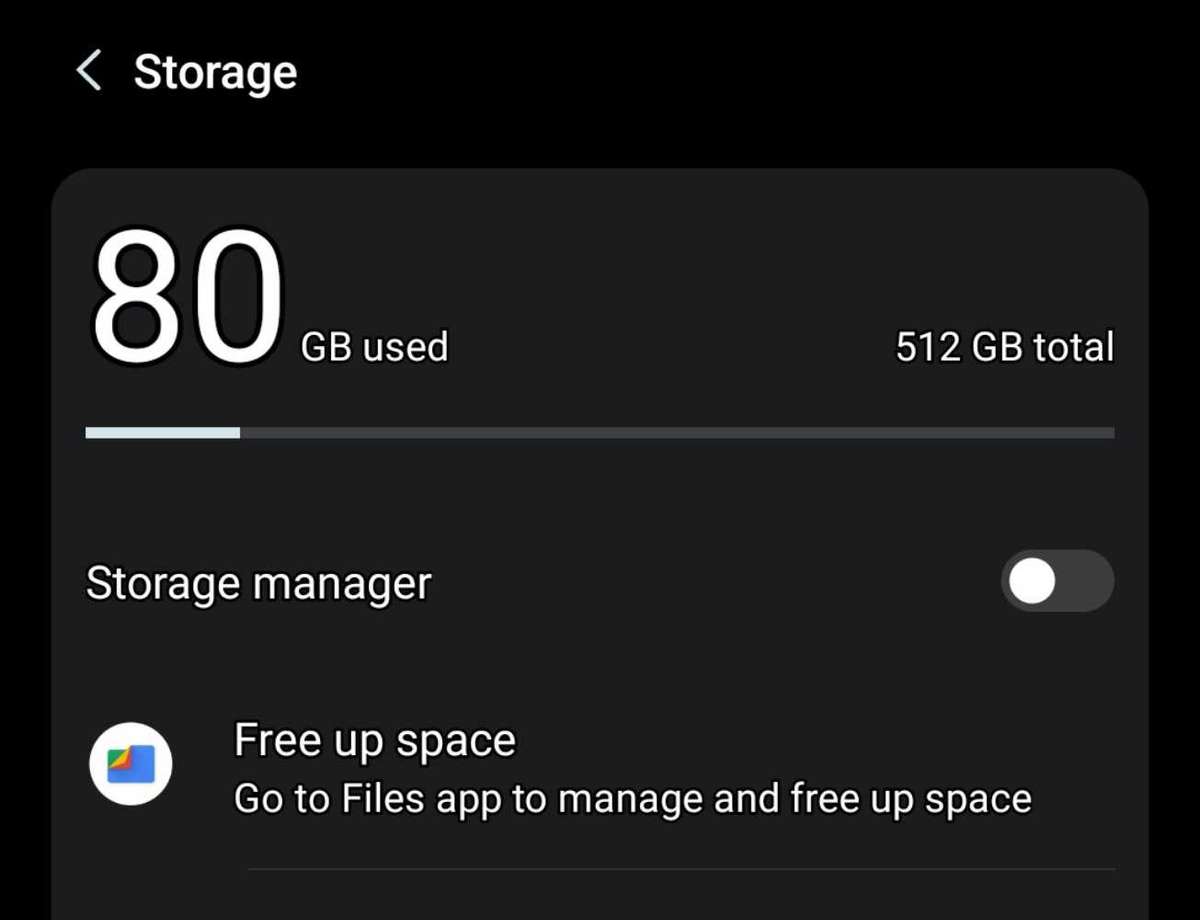The height and width of the screenshot is (920, 1200).
Task: Open the Free up space option
Action: click(374, 741)
